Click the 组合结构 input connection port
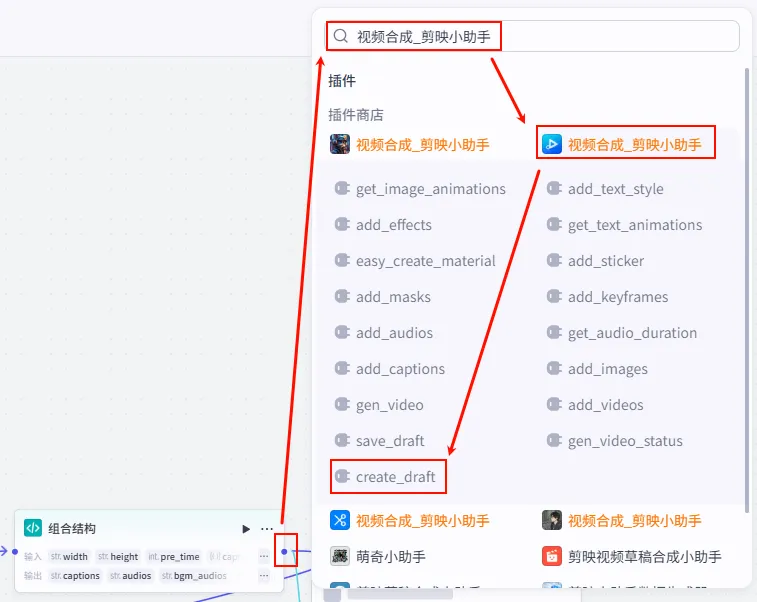 click(x=15, y=551)
